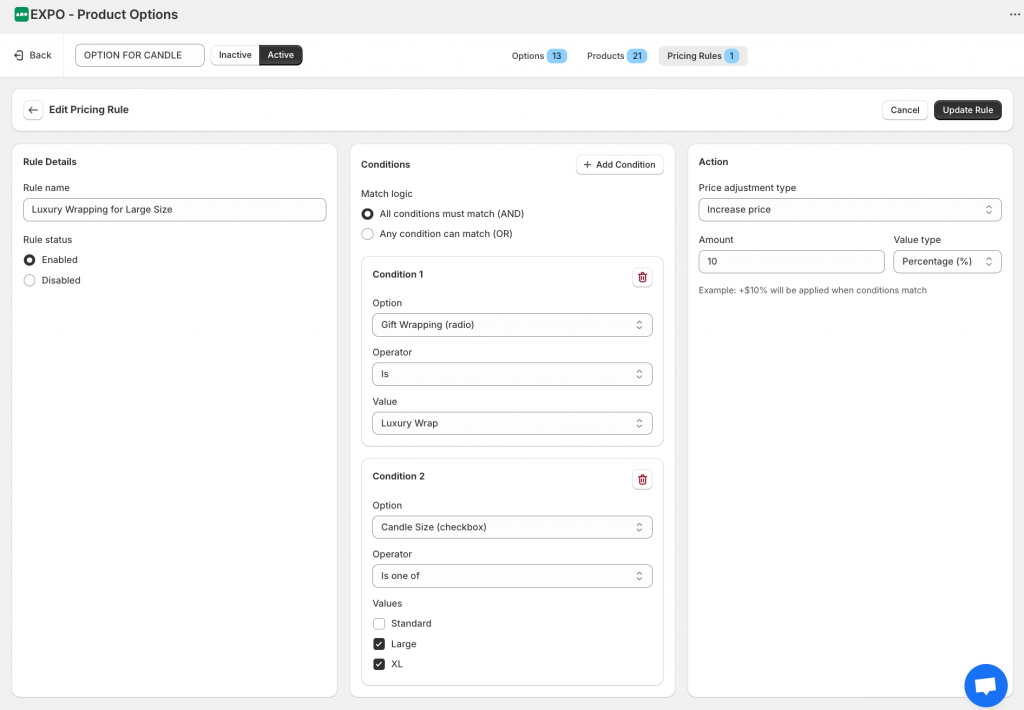
Task: Check the Standard checkbox
Action: coord(379,623)
